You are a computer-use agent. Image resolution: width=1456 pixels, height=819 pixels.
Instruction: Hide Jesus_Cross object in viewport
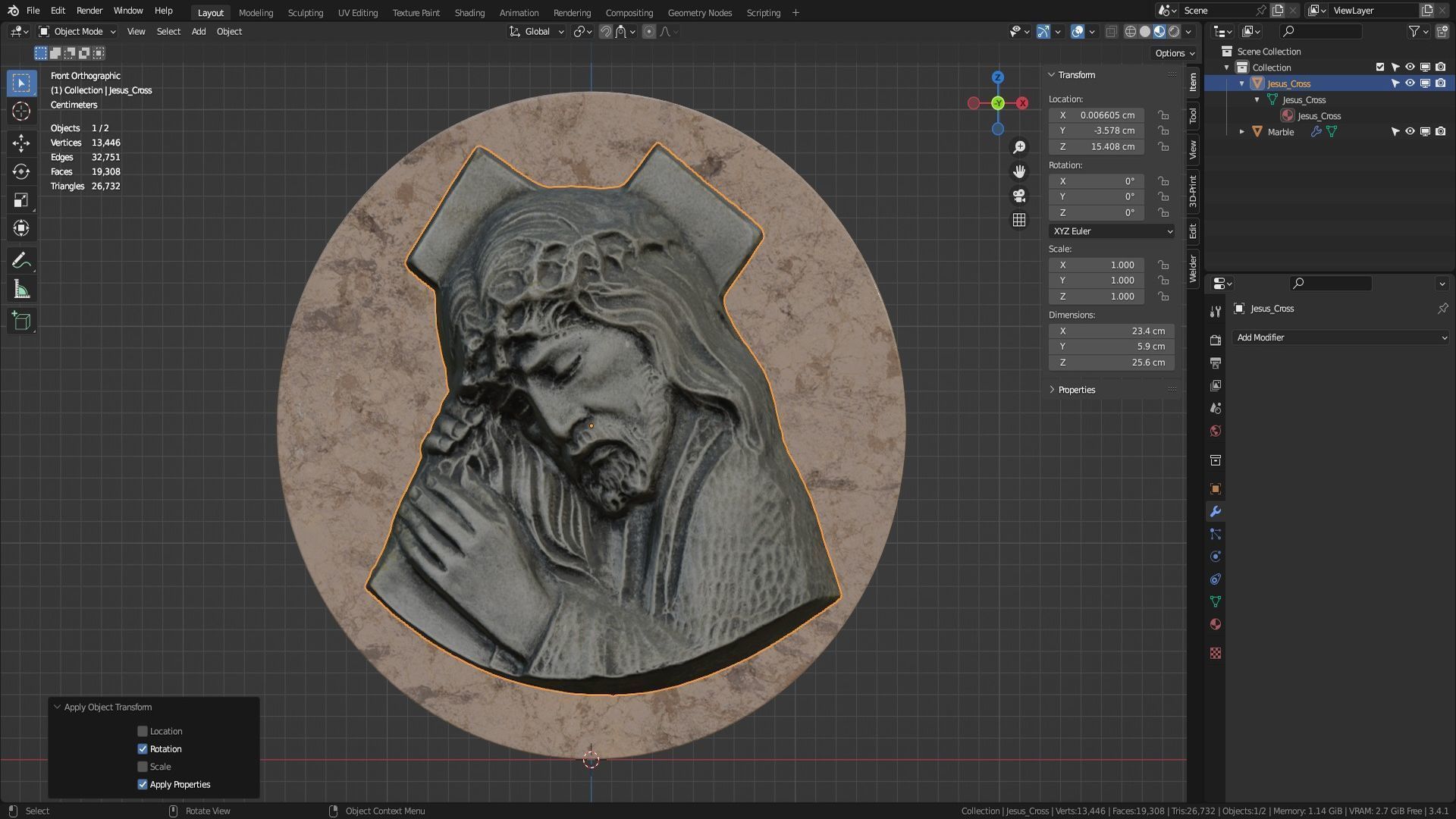coord(1410,83)
